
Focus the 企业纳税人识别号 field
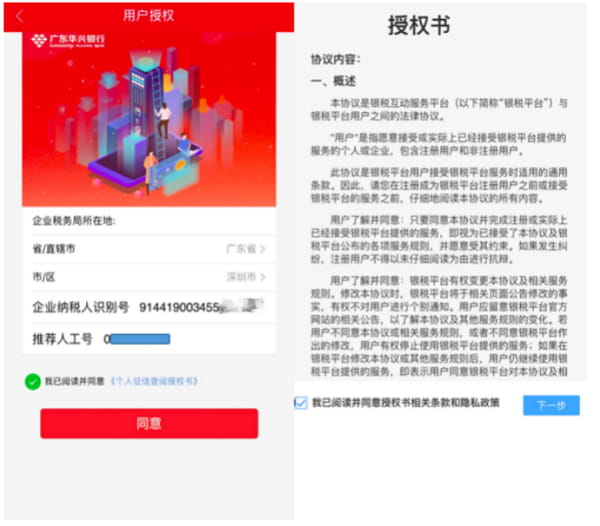tap(149, 307)
